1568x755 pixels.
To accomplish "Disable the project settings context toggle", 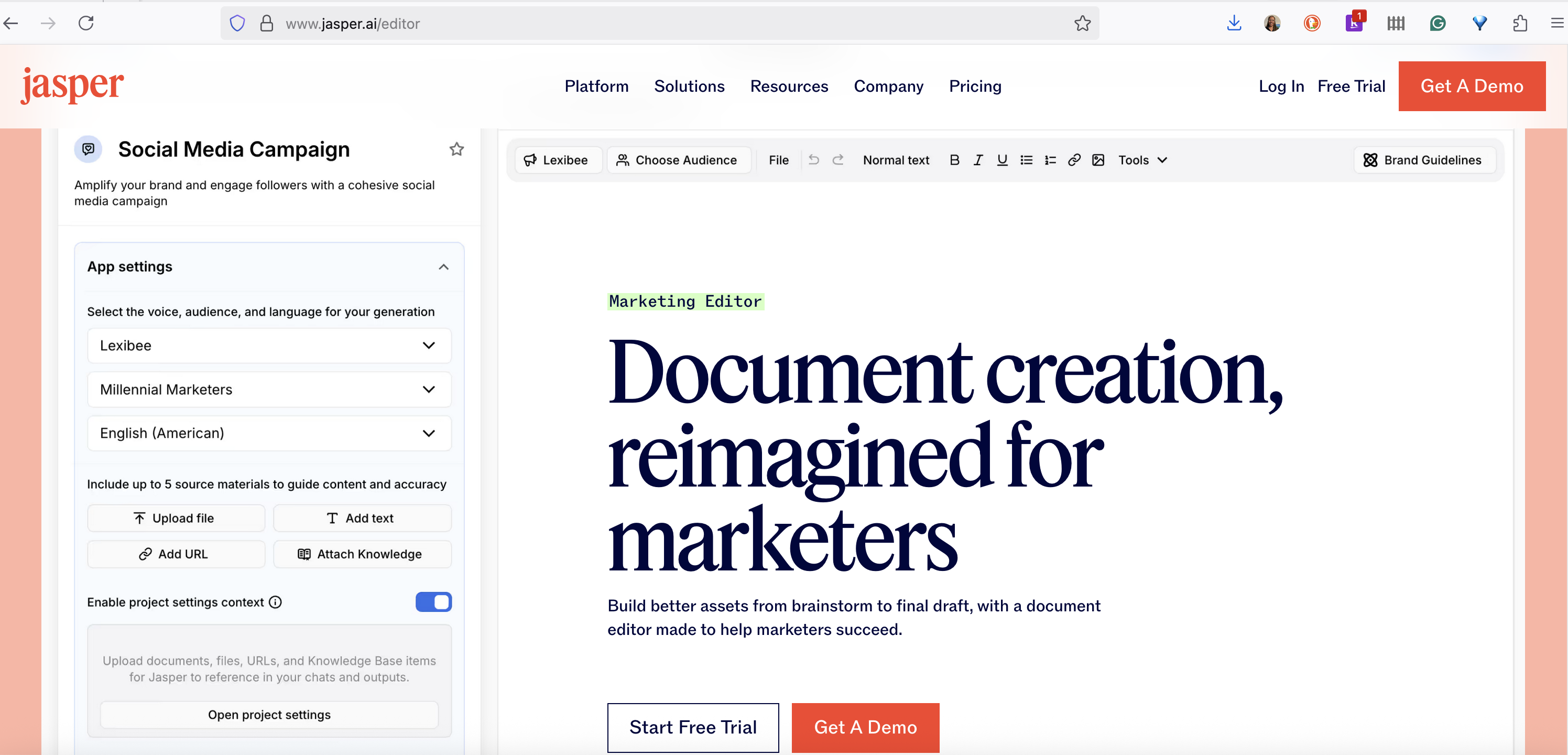I will pyautogui.click(x=433, y=602).
